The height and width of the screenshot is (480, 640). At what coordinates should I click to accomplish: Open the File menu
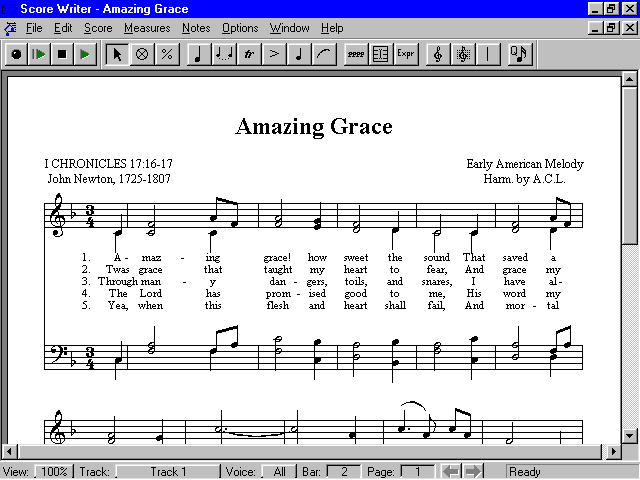click(34, 28)
